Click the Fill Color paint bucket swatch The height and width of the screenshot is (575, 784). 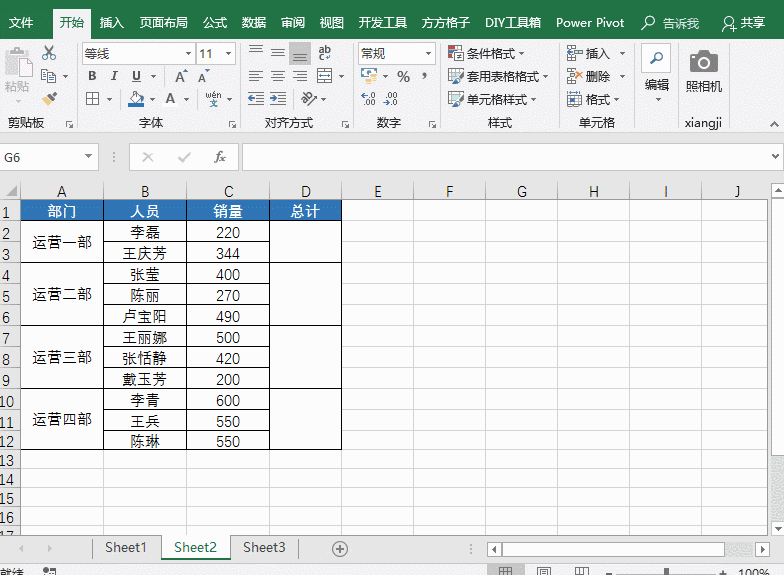[137, 99]
